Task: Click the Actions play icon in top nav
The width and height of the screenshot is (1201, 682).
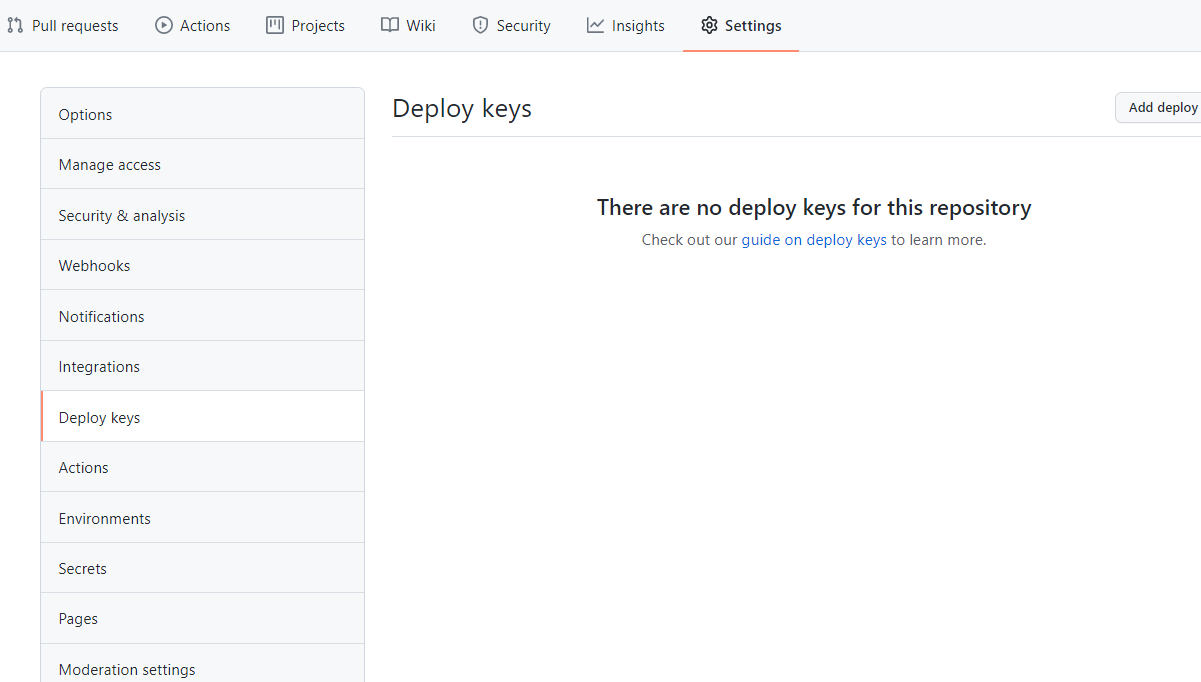Action: pos(164,25)
